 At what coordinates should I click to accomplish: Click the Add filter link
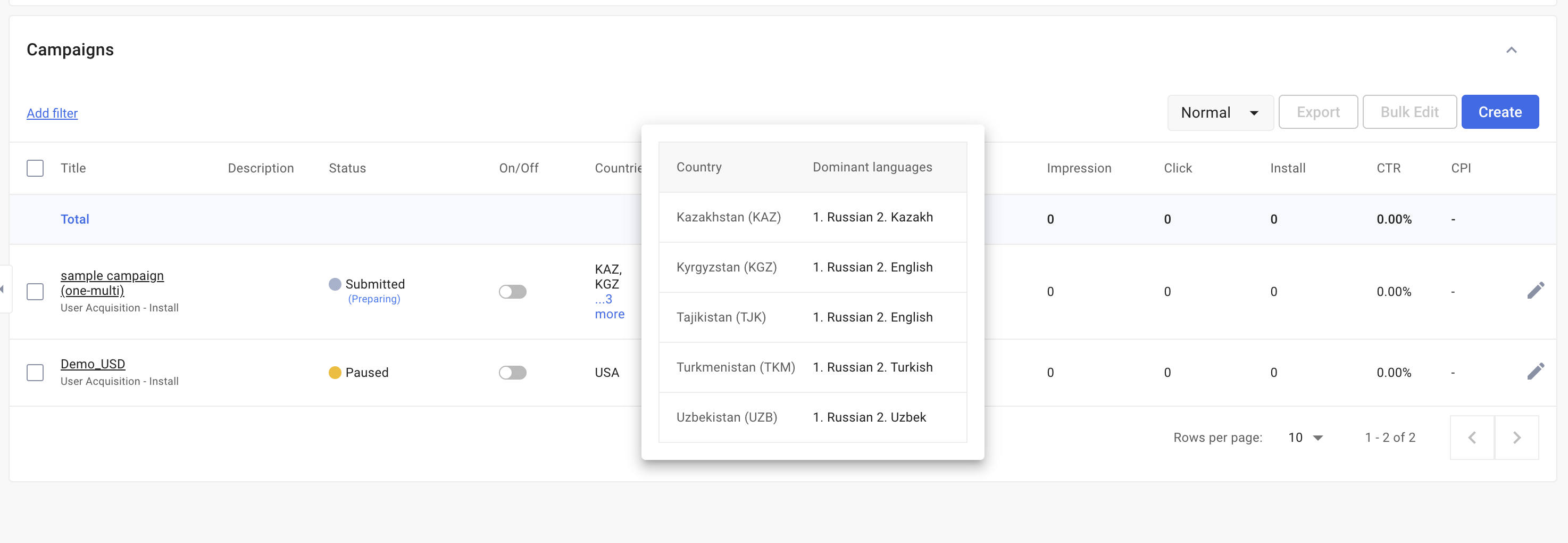[x=52, y=113]
